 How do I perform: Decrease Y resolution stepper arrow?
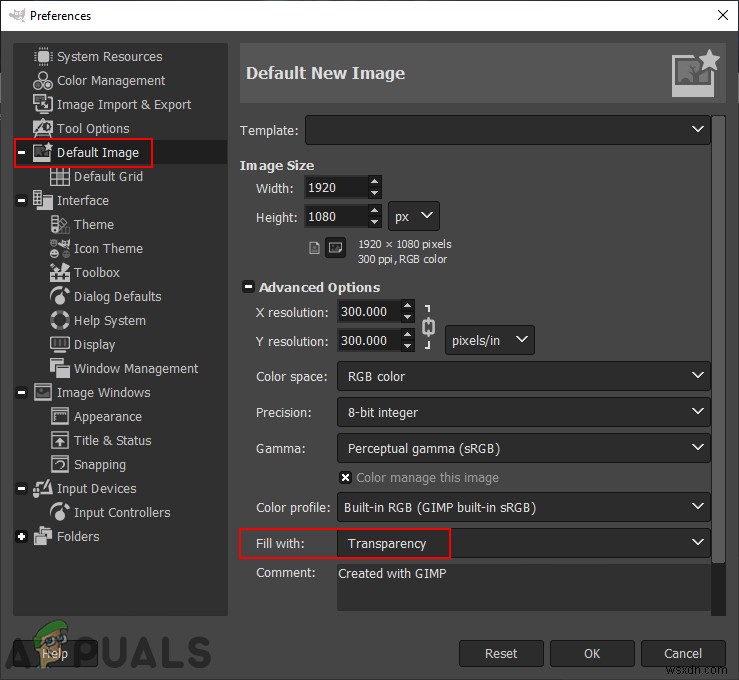pyautogui.click(x=408, y=346)
